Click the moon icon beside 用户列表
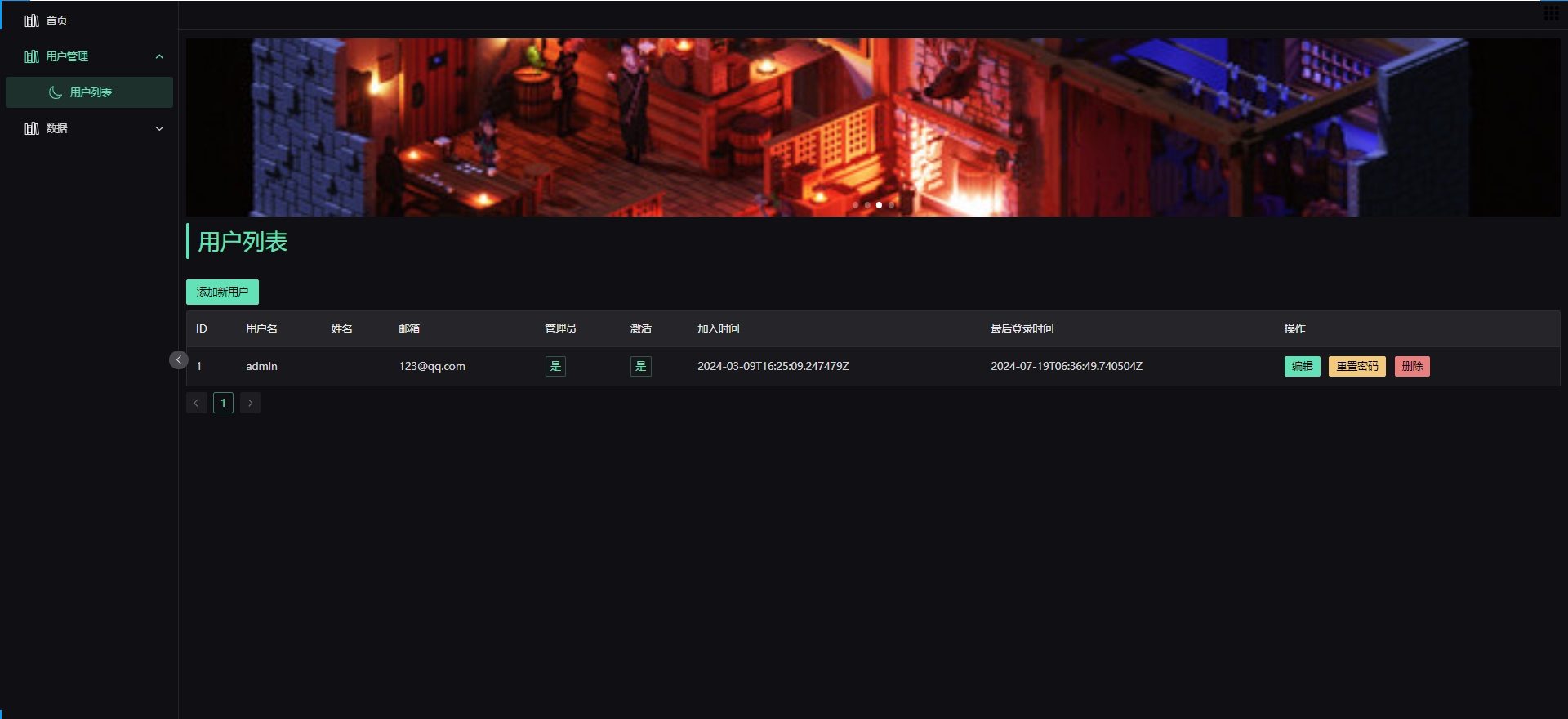This screenshot has width=1568, height=719. (x=56, y=92)
